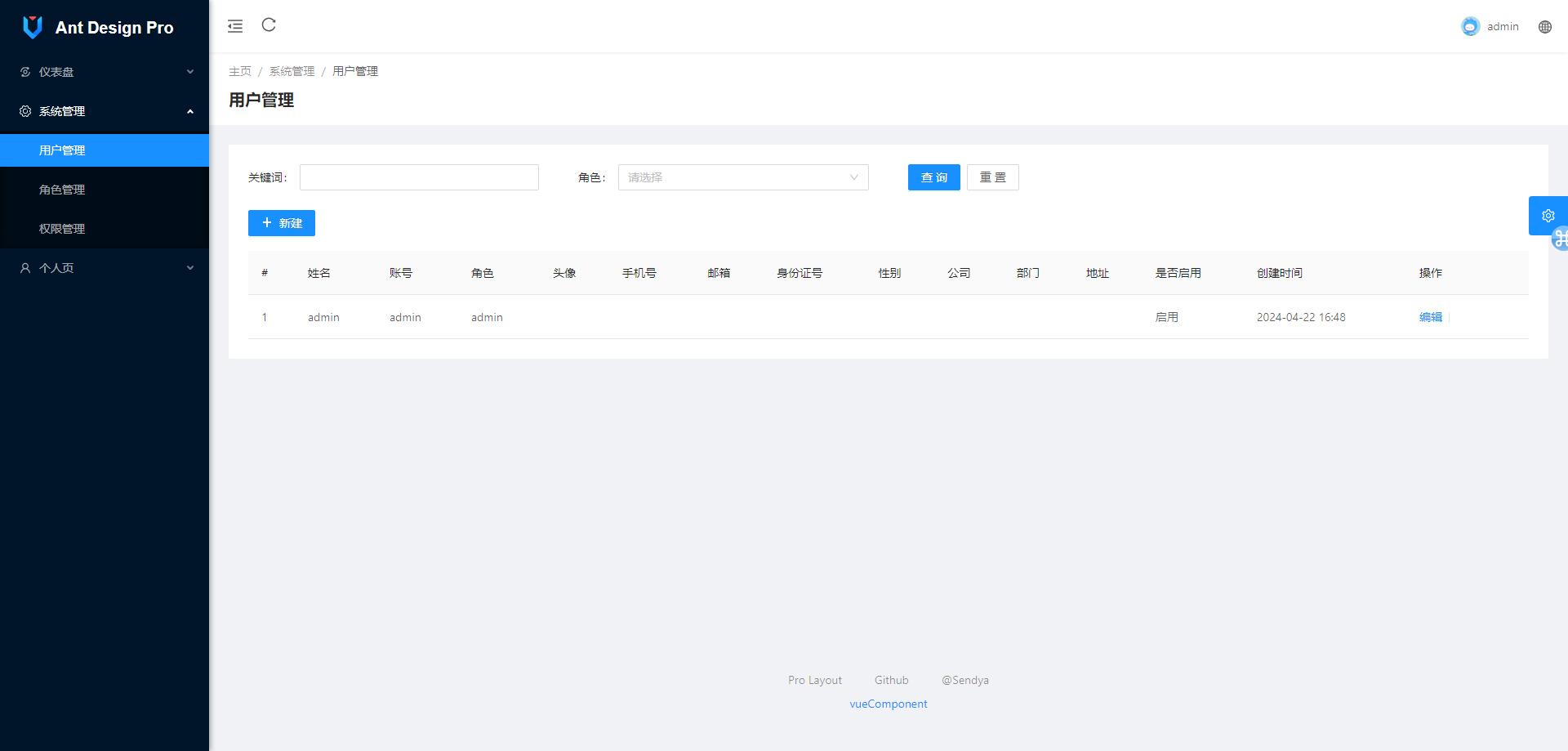Click the 账号 column header
This screenshot has height=751, width=1568.
click(x=401, y=273)
